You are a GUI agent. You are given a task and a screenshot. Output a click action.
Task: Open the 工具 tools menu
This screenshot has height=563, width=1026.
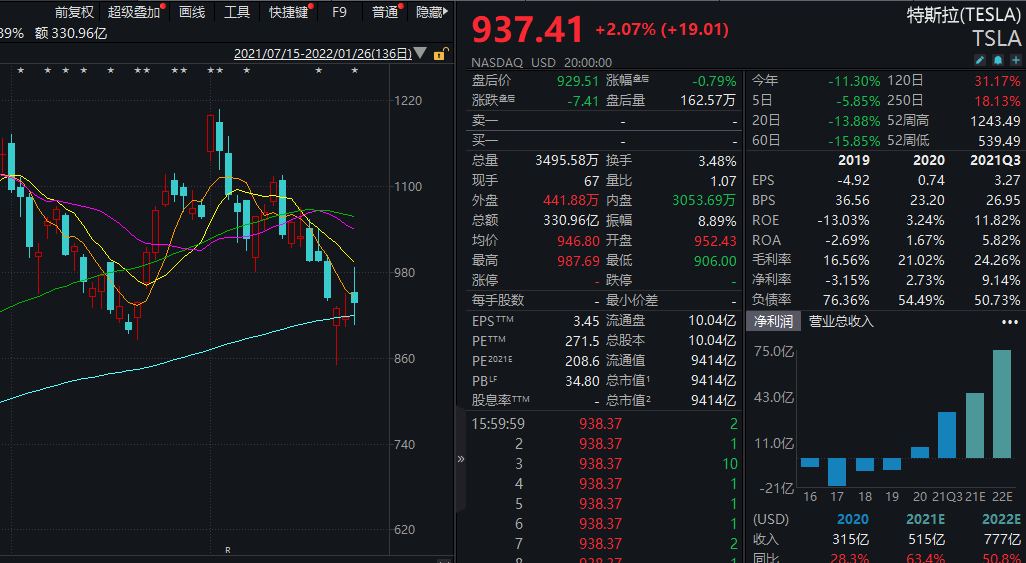click(237, 12)
